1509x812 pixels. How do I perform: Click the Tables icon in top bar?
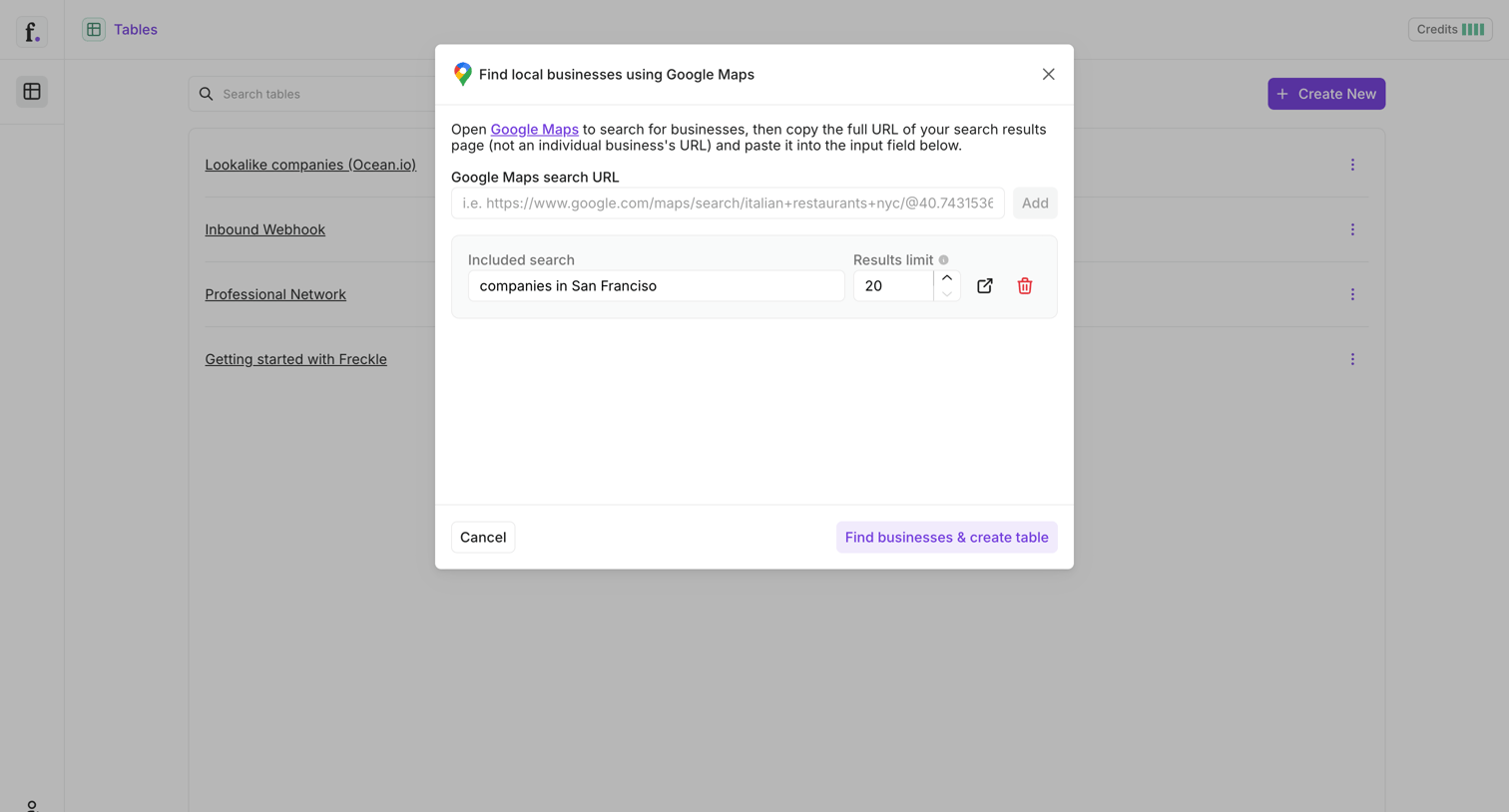tap(94, 30)
